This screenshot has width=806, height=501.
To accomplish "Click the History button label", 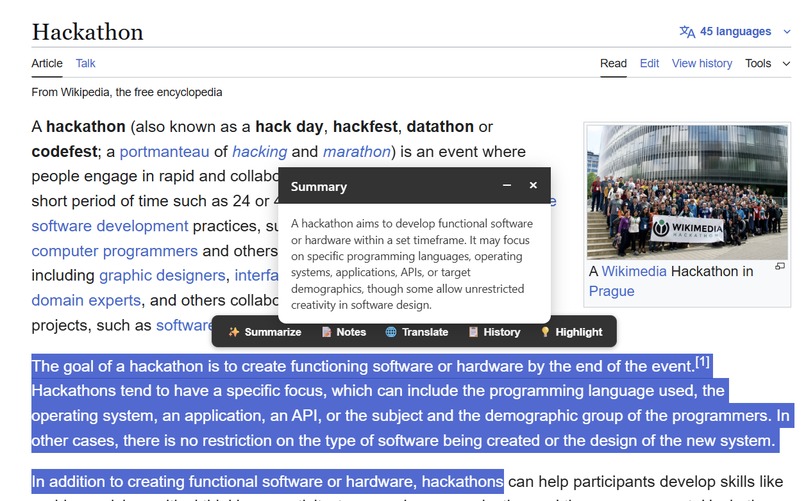I will (x=502, y=332).
